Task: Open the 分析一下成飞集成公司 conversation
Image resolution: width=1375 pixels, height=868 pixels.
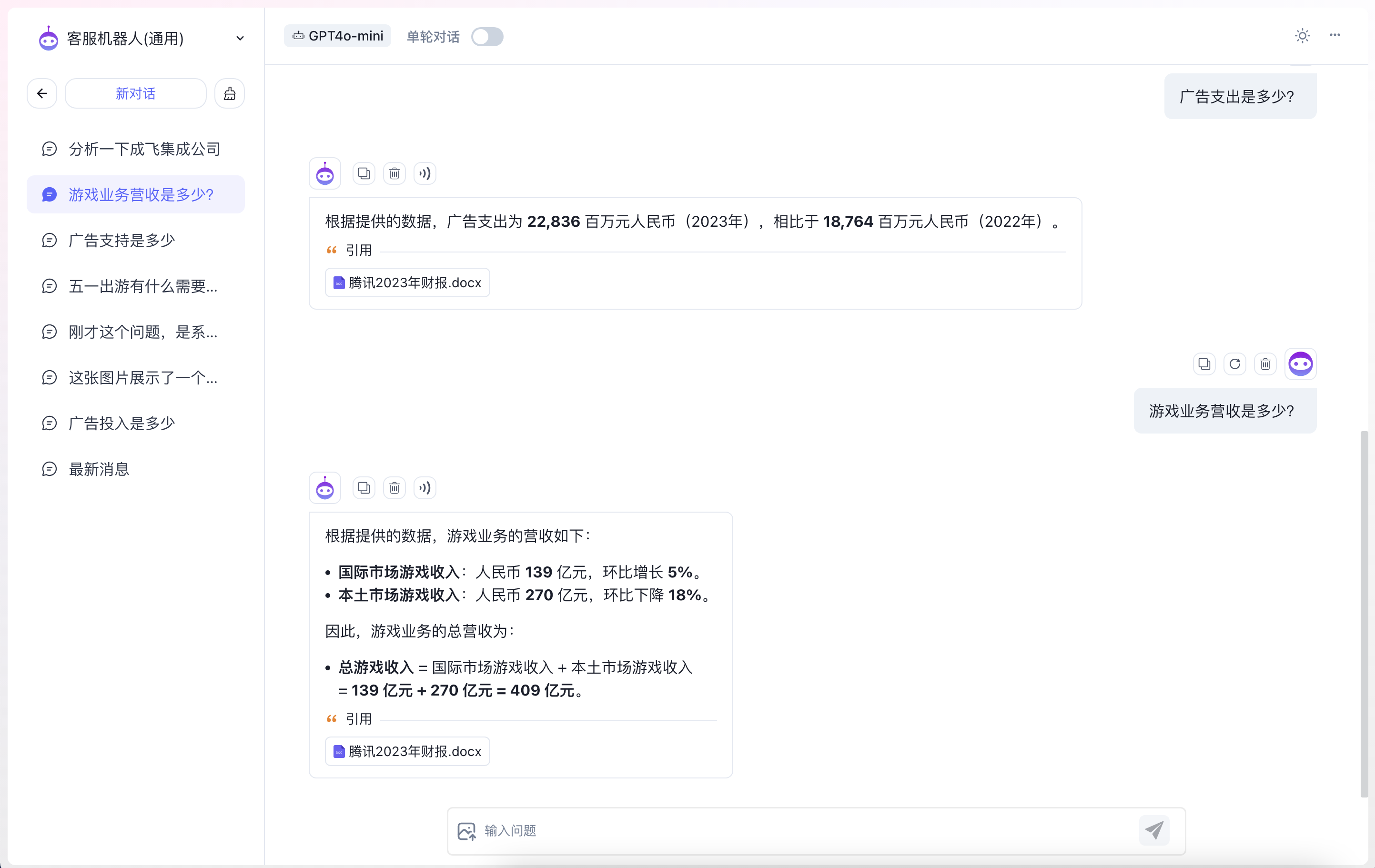Action: (144, 149)
